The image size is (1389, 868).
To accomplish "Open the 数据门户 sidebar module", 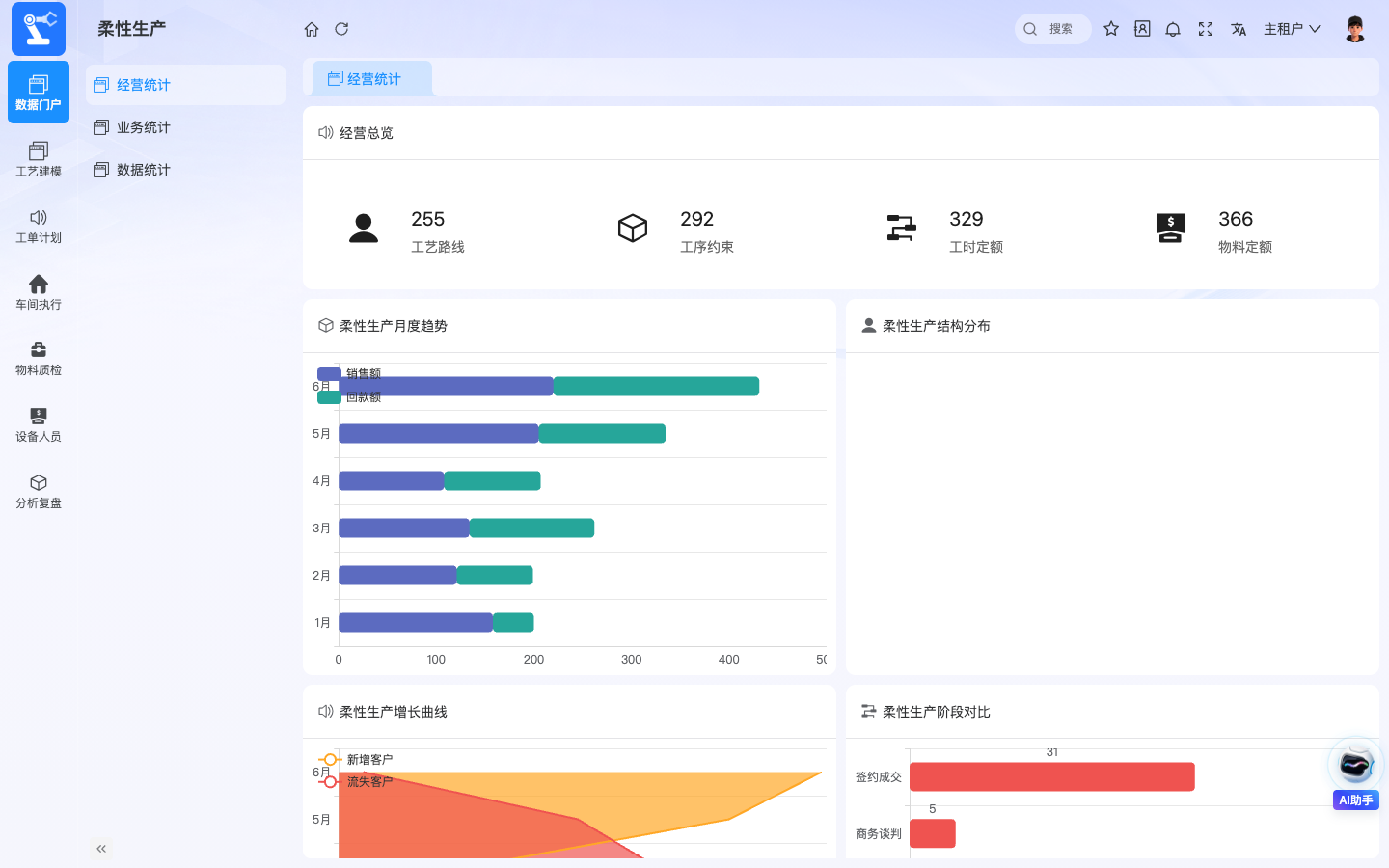I will (39, 93).
